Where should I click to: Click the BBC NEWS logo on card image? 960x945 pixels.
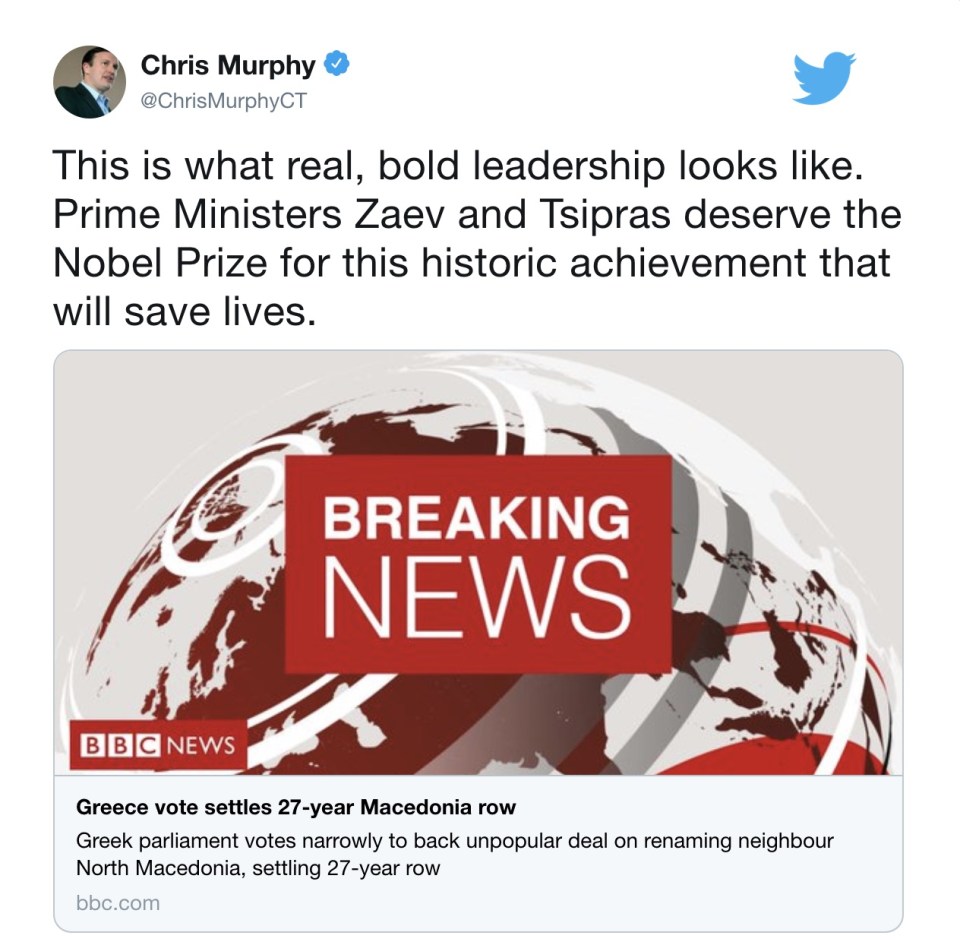(158, 745)
